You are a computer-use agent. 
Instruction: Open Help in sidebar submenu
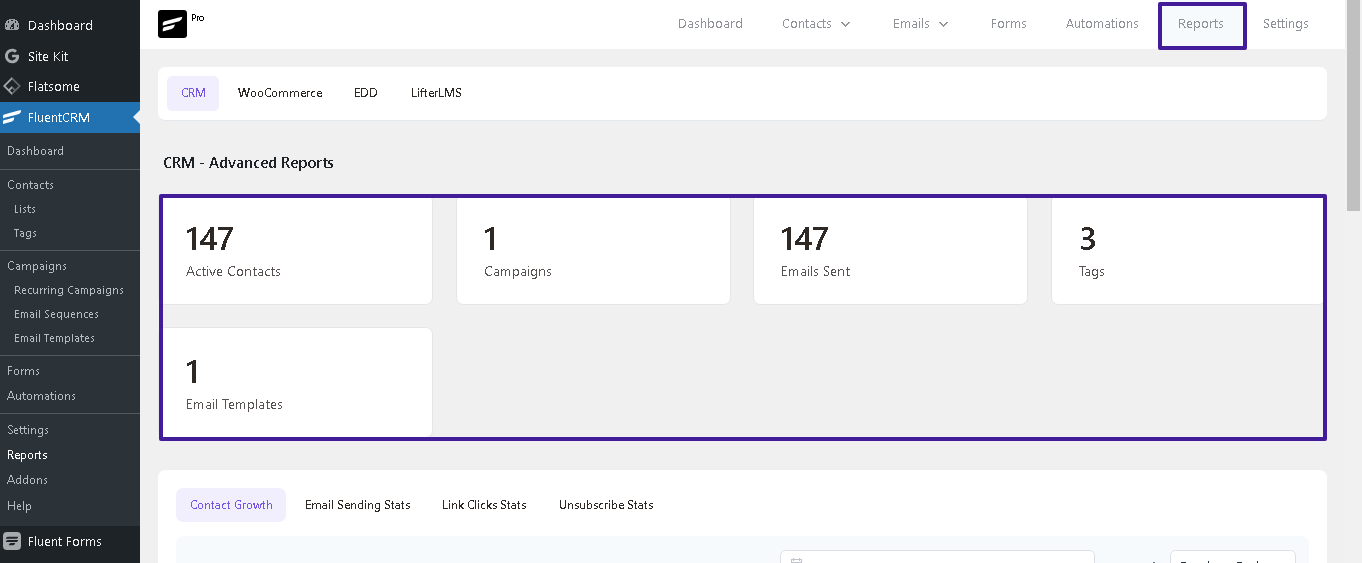(19, 506)
